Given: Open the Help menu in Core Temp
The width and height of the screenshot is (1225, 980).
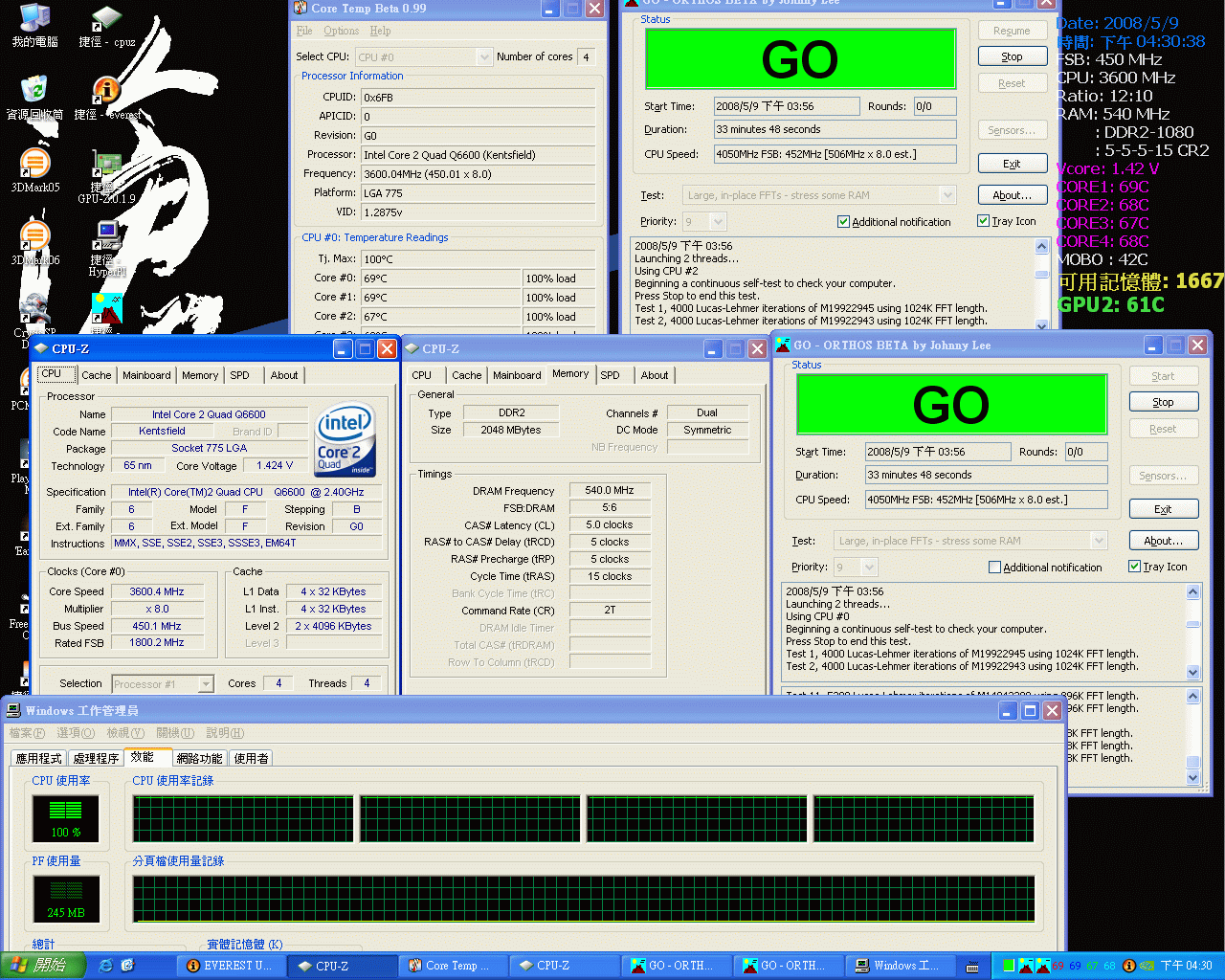Looking at the screenshot, I should pyautogui.click(x=380, y=31).
